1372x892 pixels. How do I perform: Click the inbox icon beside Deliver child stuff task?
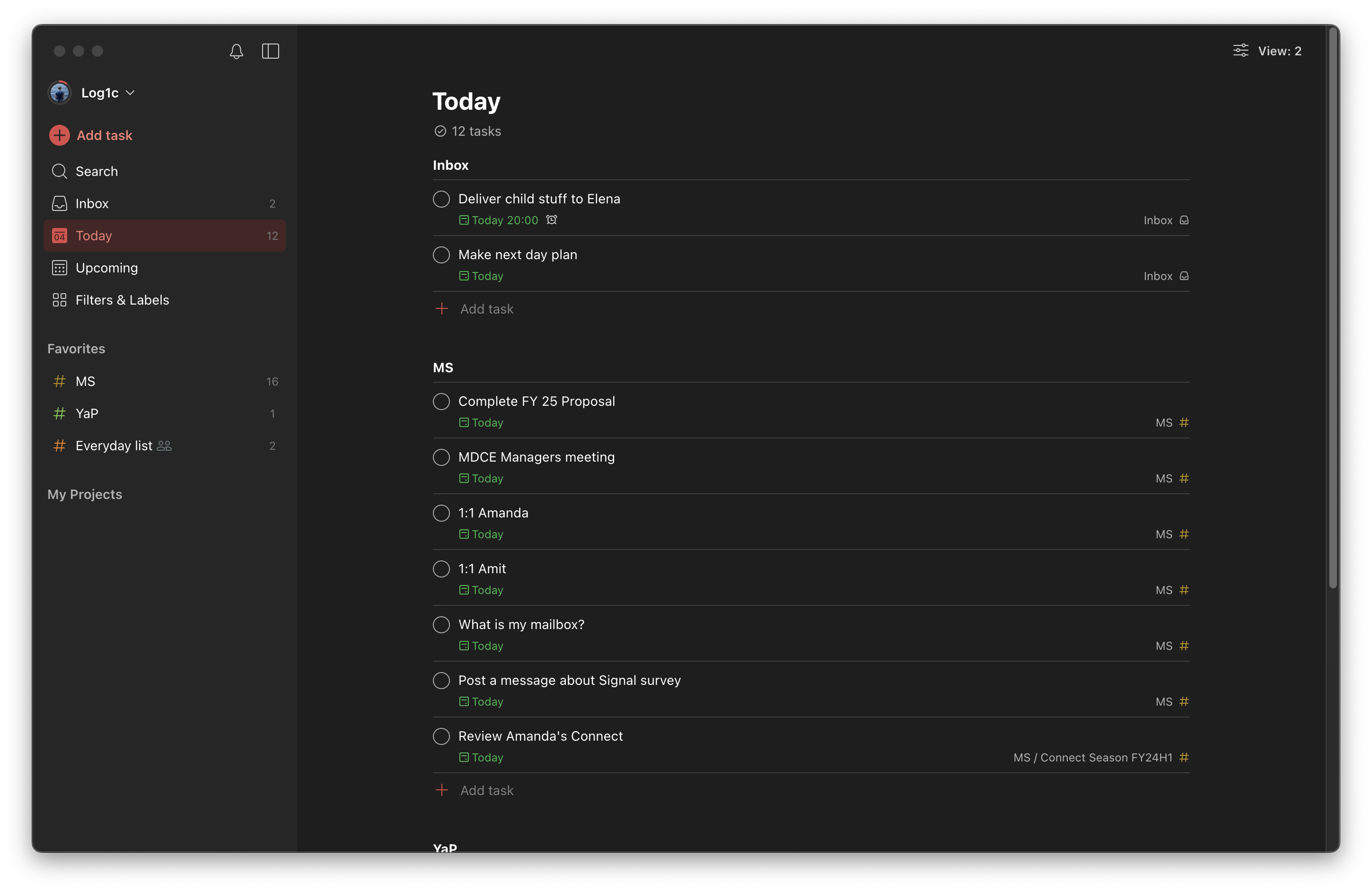[x=1184, y=220]
